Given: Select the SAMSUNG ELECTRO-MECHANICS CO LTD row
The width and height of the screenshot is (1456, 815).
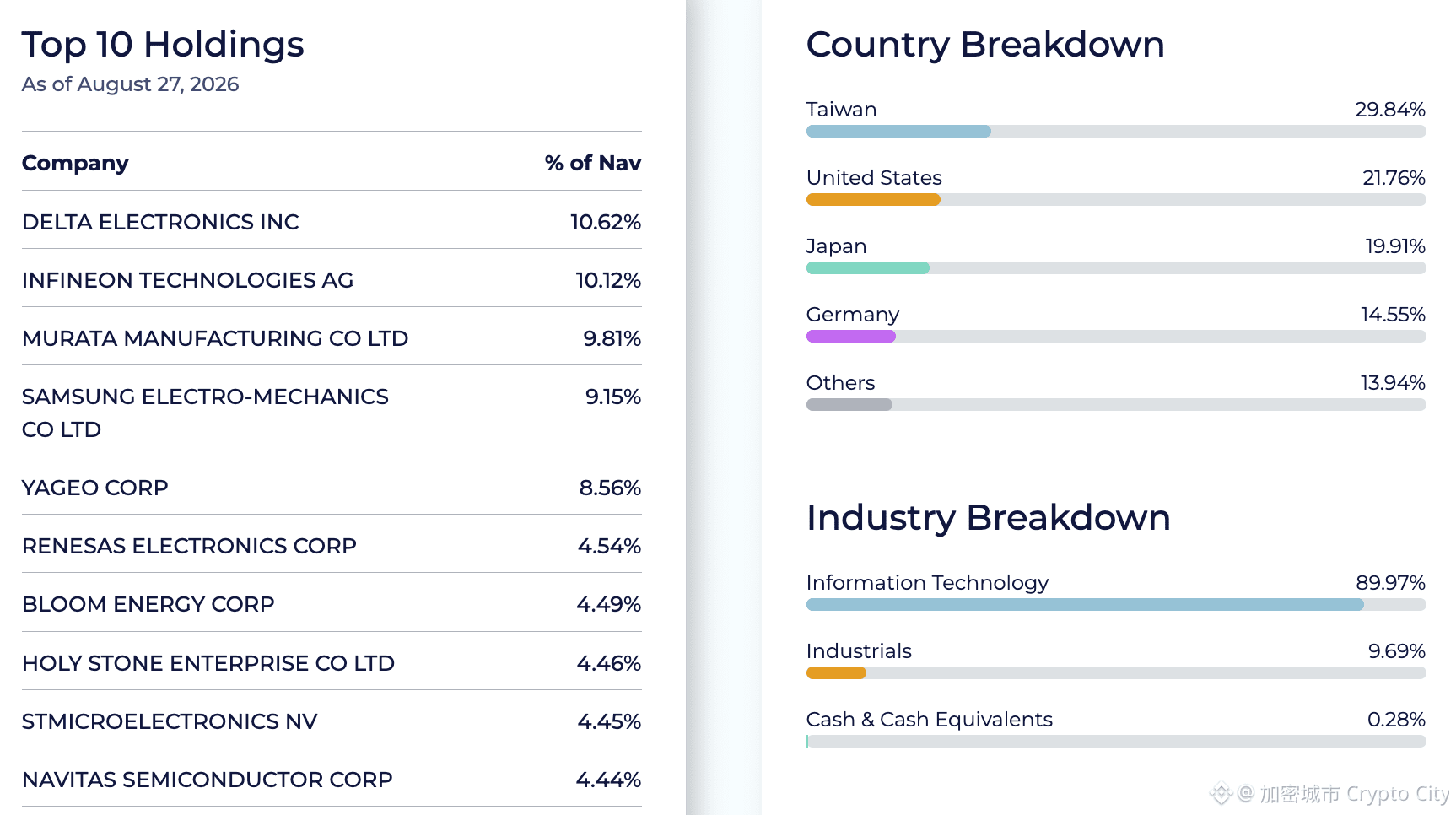Looking at the screenshot, I should [332, 413].
